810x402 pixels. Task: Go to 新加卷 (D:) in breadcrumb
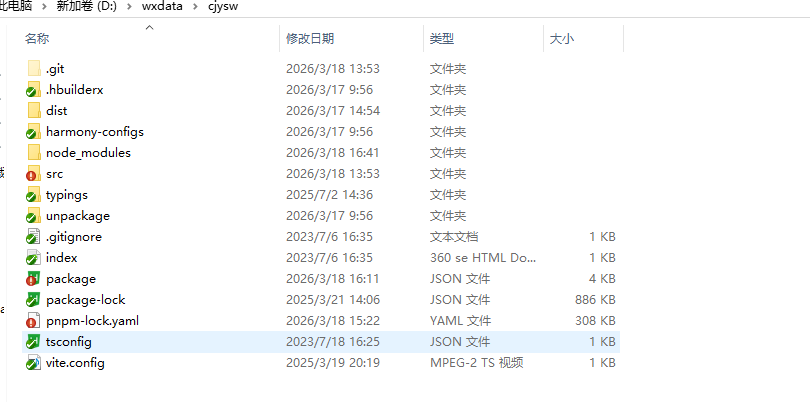pyautogui.click(x=86, y=7)
